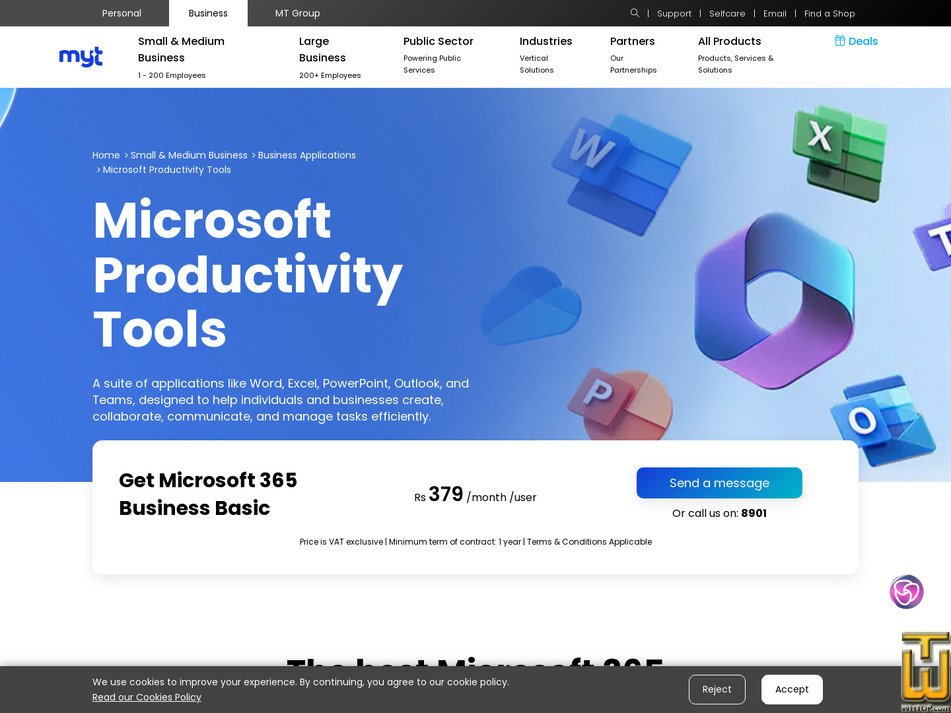Switch to the Personal tab
Viewport: 951px width, 713px height.
[x=121, y=13]
